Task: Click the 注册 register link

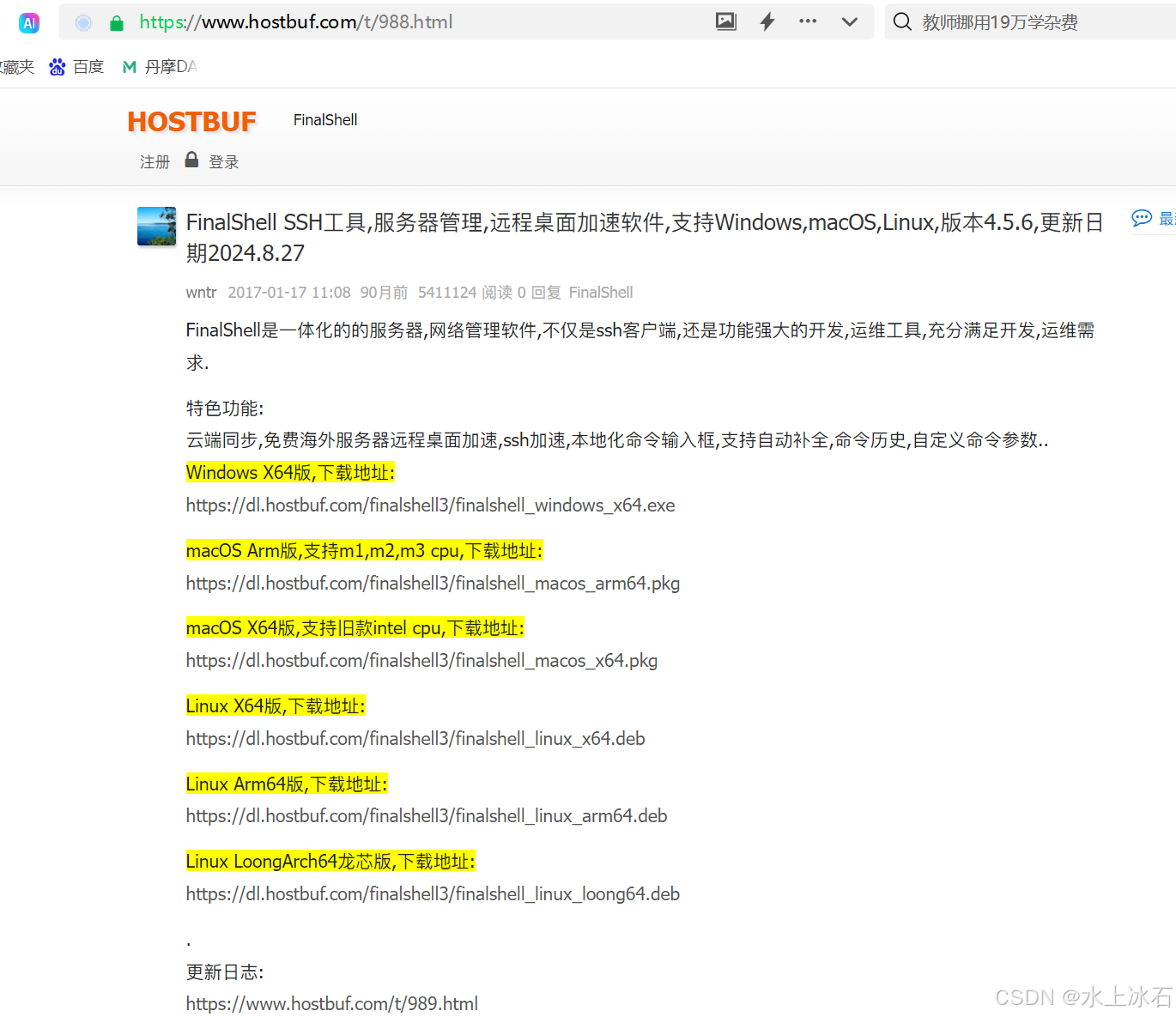Action: coord(155,162)
